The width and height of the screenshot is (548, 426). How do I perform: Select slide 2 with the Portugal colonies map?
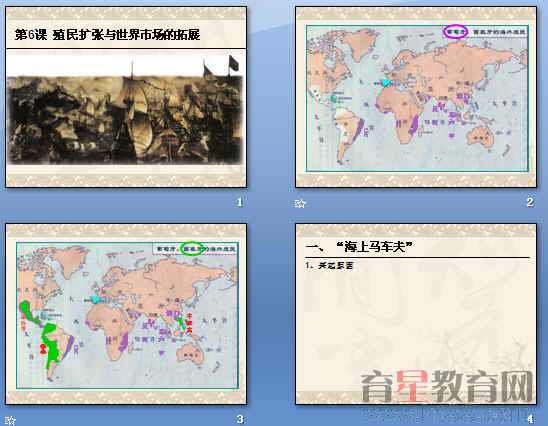[416, 97]
